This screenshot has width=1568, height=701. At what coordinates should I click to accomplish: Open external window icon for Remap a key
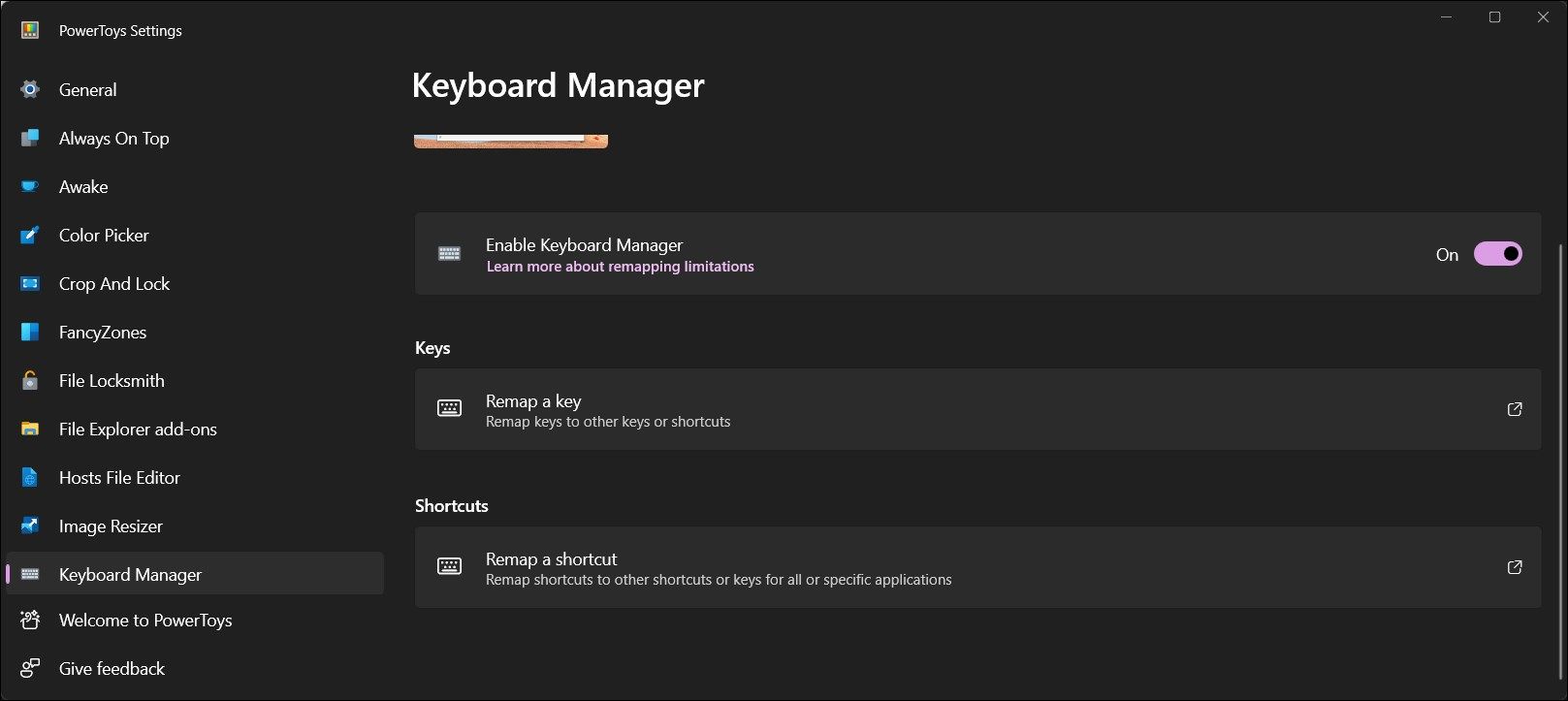[x=1515, y=409]
